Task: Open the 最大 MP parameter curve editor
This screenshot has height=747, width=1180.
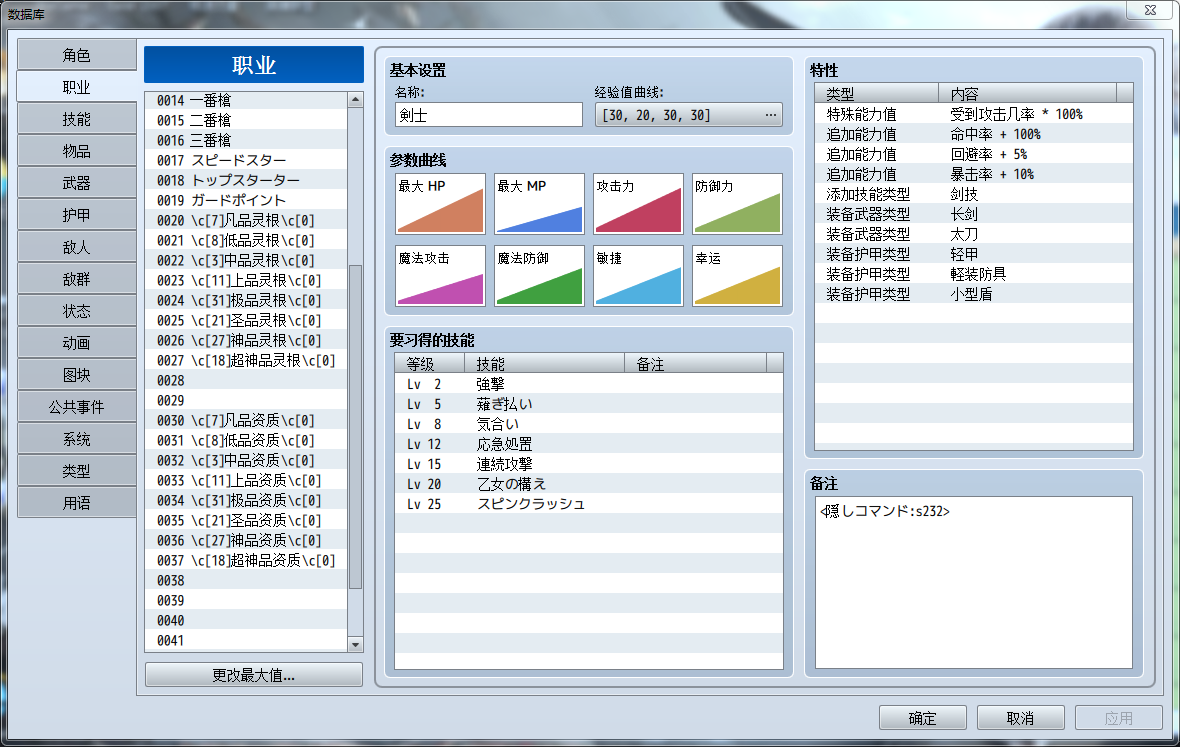Action: tap(538, 204)
